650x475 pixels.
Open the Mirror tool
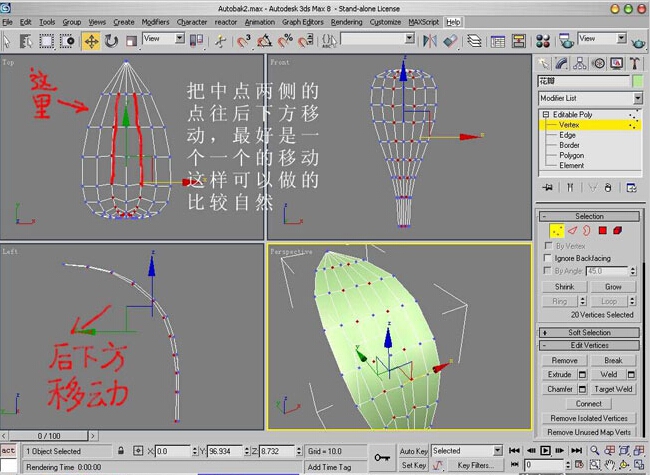(429, 41)
